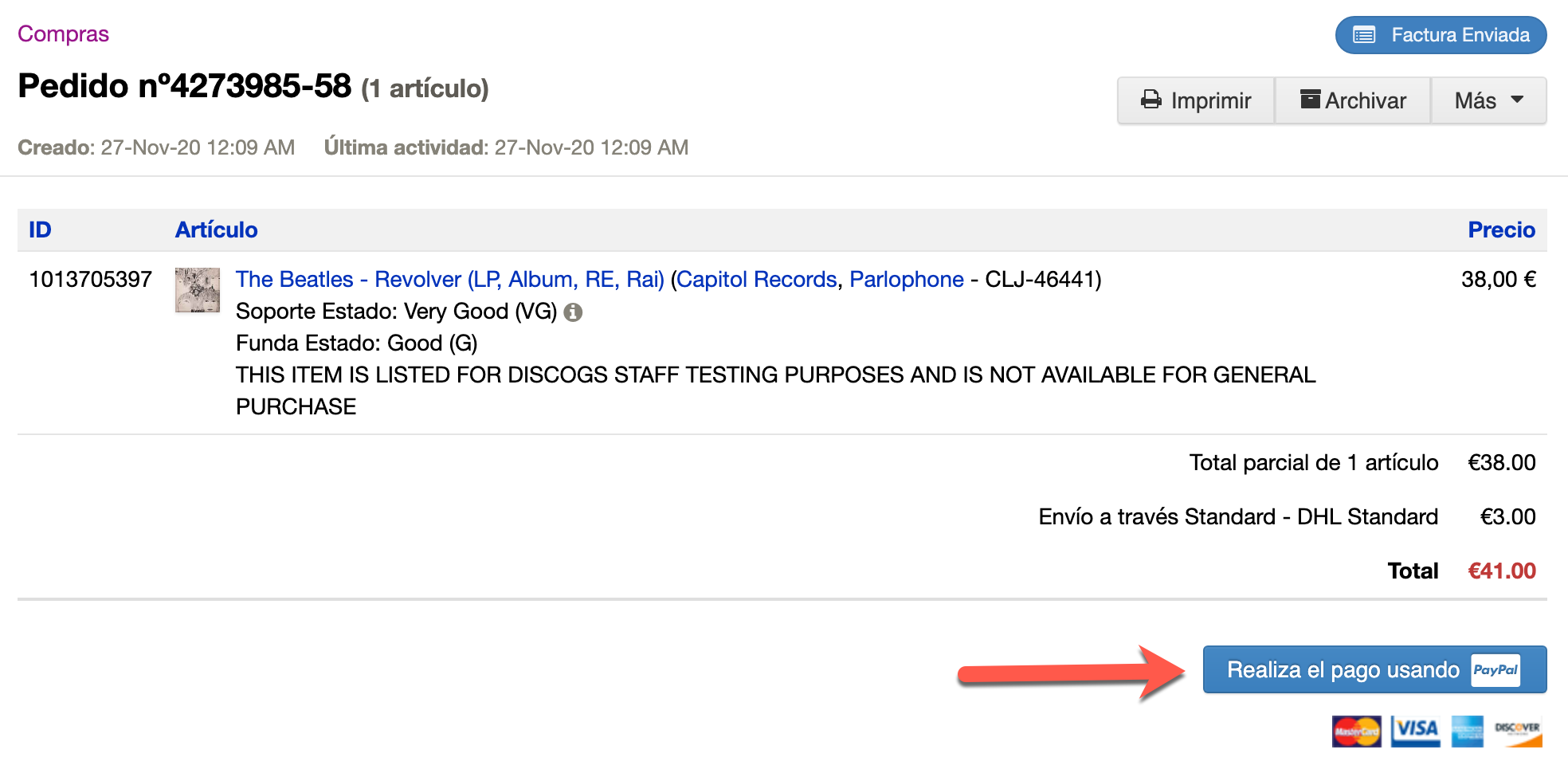1568x765 pixels.
Task: Sort by the Precio column header
Action: point(1501,229)
